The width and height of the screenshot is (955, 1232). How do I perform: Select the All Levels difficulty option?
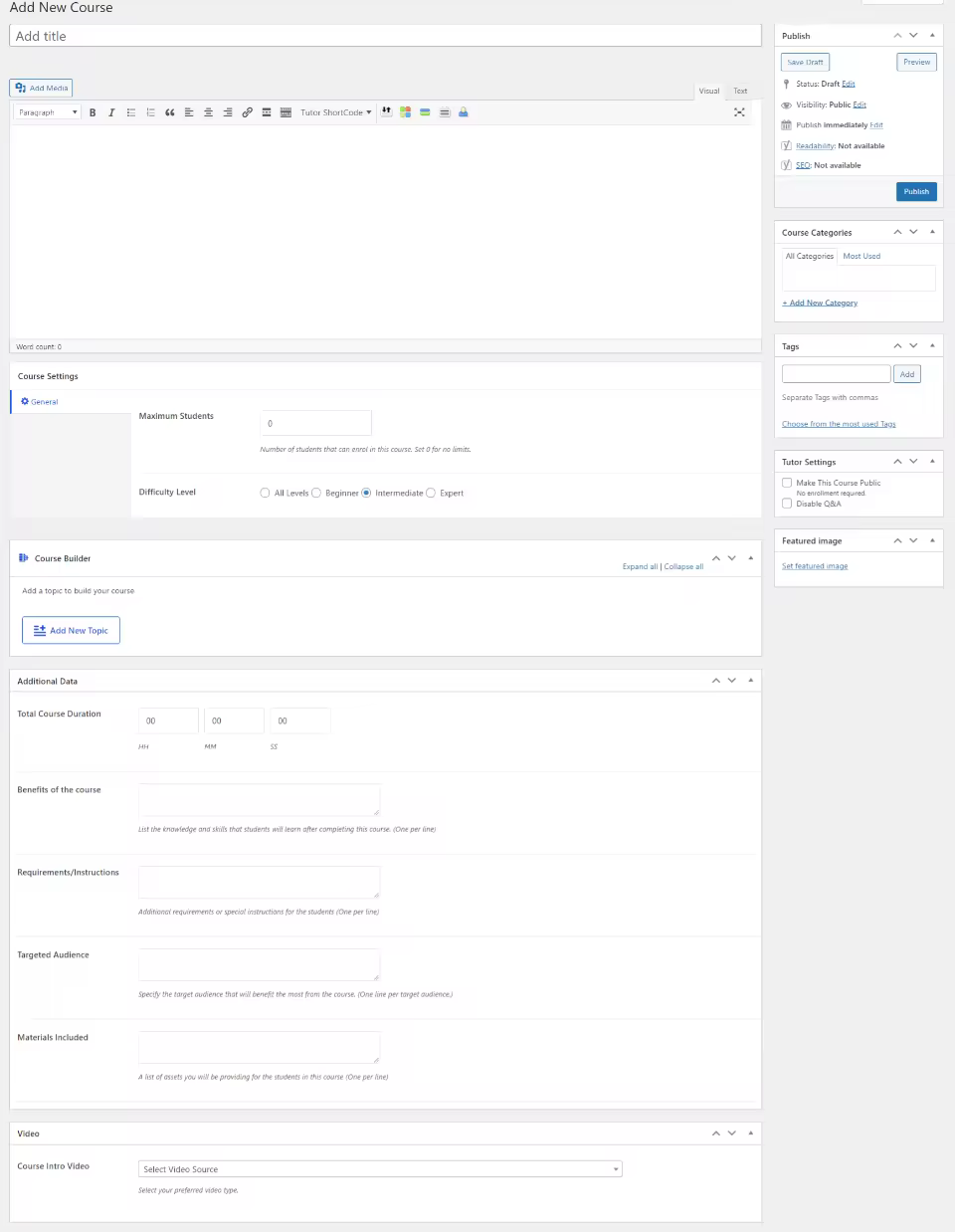[265, 493]
